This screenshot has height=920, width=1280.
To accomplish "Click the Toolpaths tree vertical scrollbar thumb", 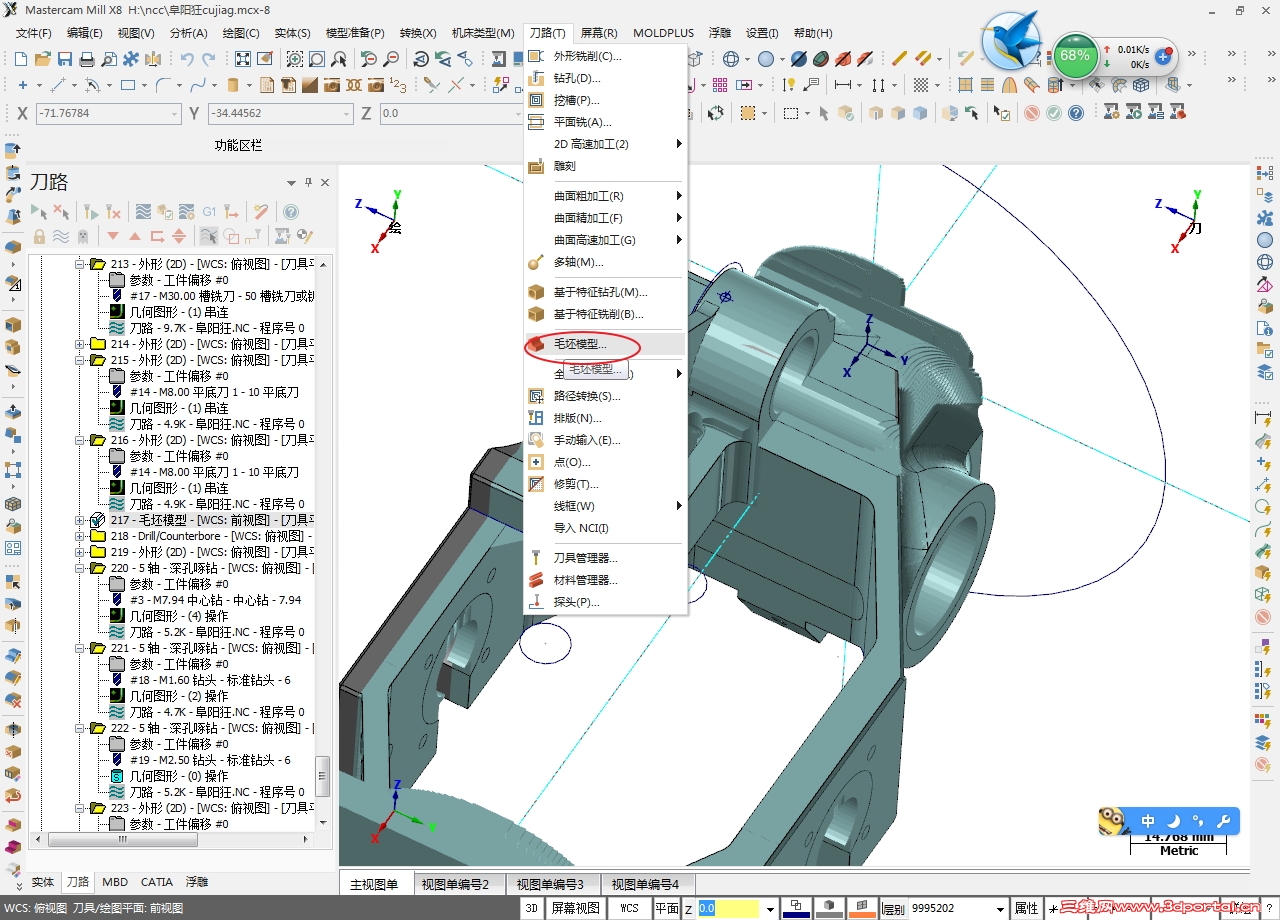I will pyautogui.click(x=322, y=775).
